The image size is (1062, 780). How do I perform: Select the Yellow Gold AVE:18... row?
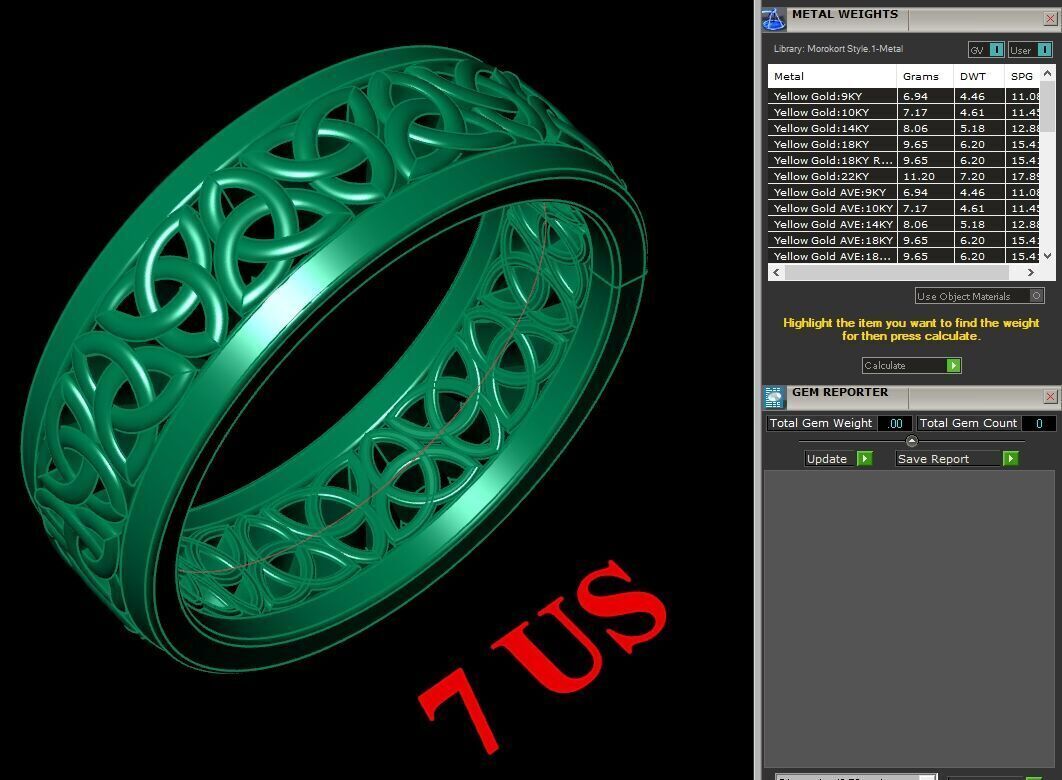click(904, 257)
